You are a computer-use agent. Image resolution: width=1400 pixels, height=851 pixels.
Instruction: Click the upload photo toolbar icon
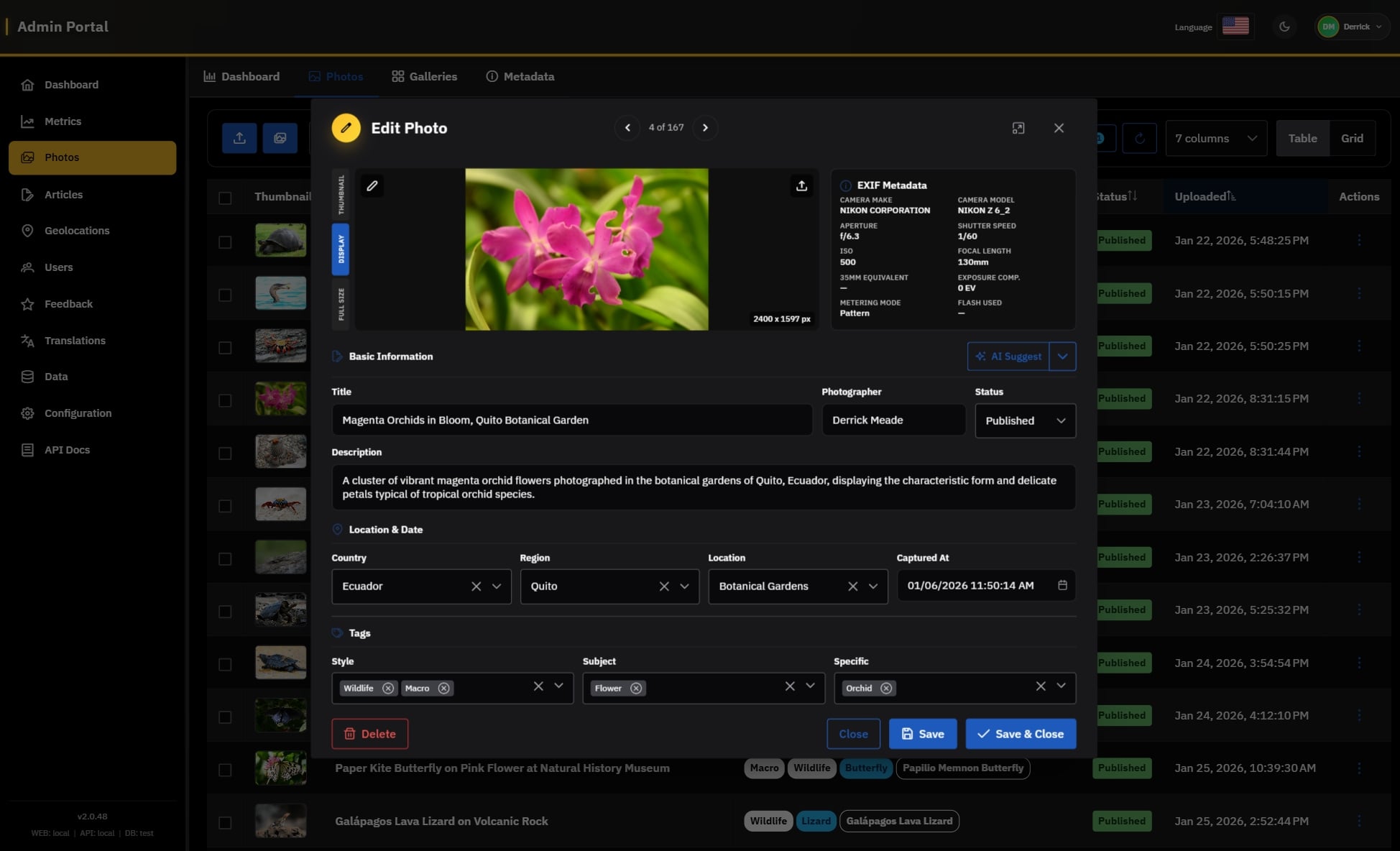(239, 138)
